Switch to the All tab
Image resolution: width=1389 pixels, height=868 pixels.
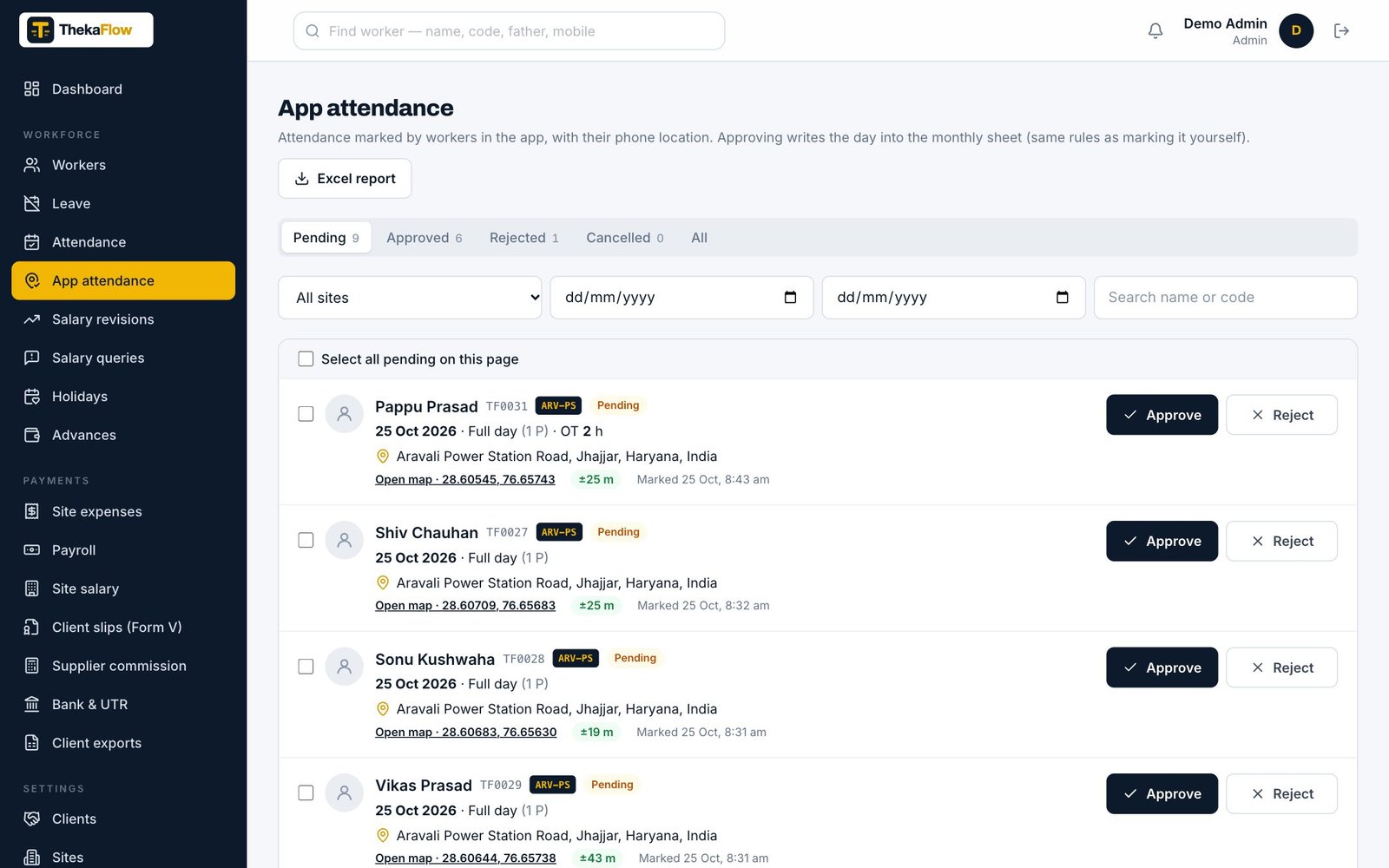coord(699,238)
